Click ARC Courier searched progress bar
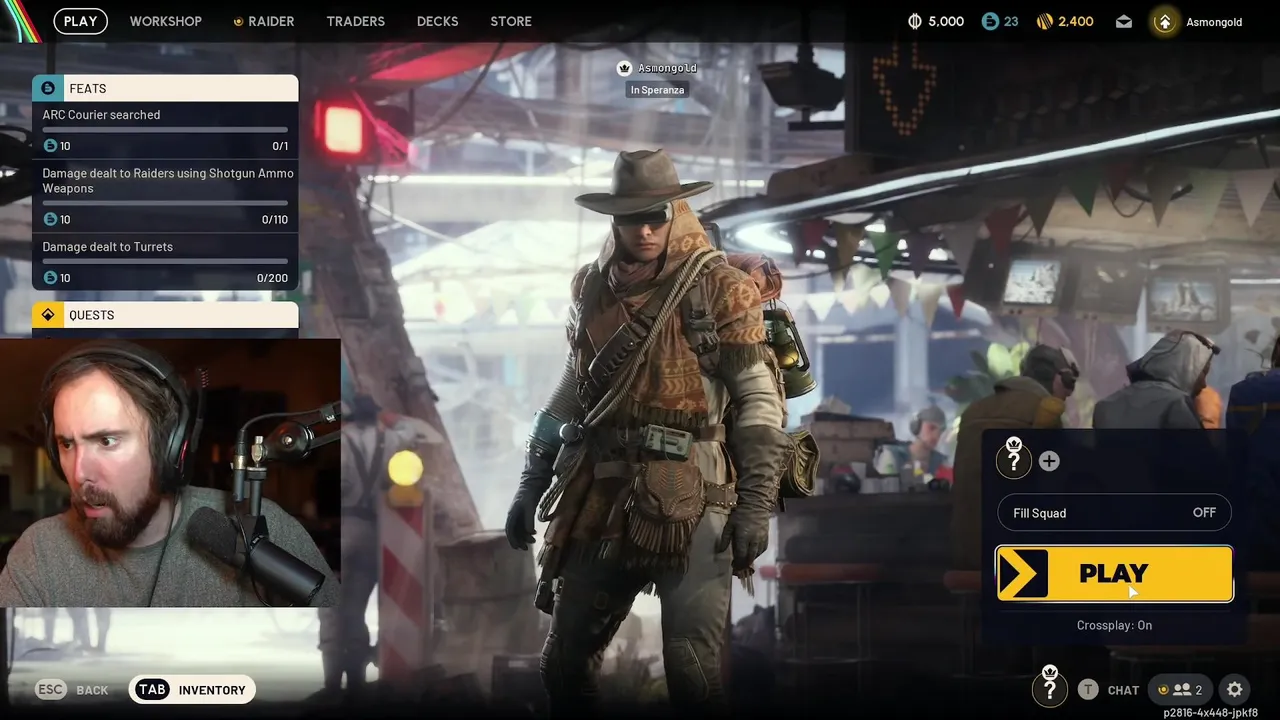 [165, 130]
